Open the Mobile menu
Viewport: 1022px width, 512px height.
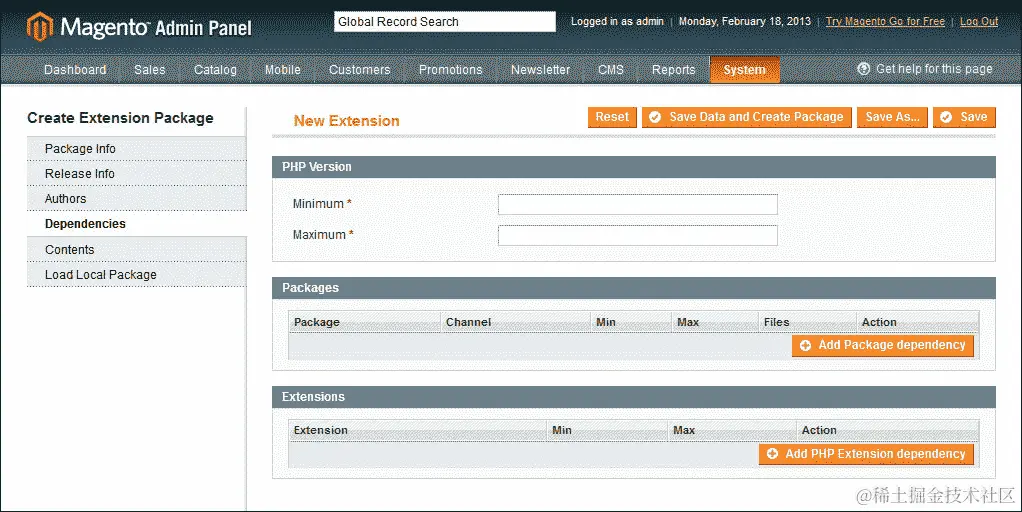click(x=283, y=70)
